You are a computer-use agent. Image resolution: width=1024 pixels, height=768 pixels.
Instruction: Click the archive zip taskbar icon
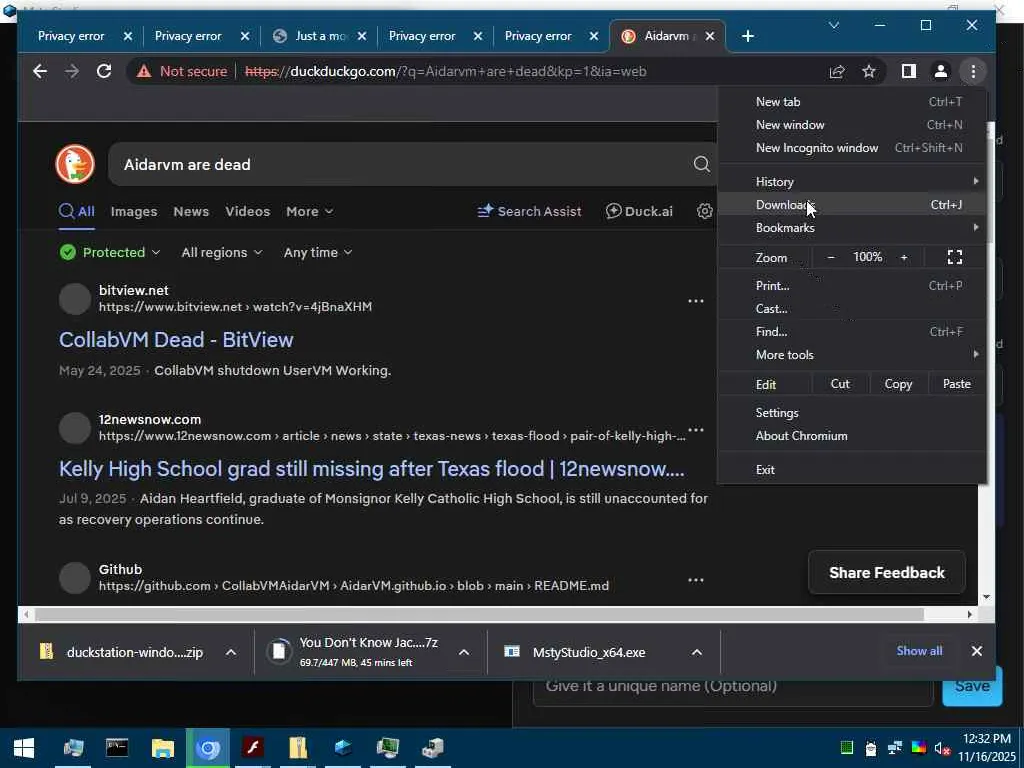pos(298,748)
